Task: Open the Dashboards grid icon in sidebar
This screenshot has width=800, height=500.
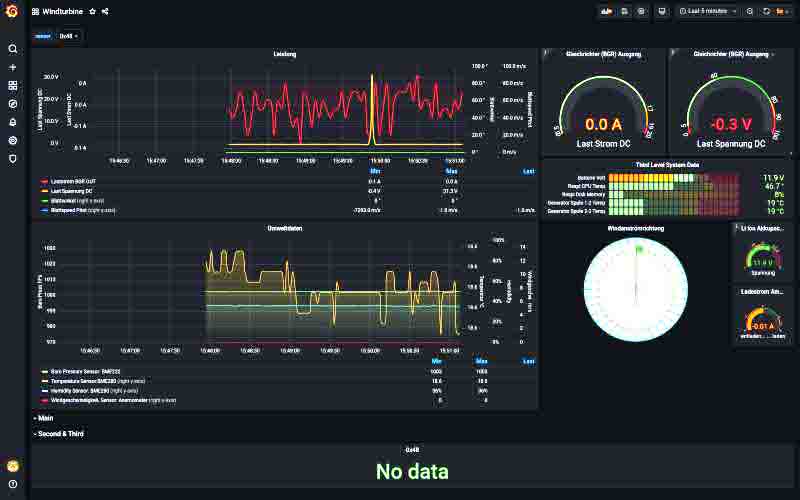Action: [13, 85]
